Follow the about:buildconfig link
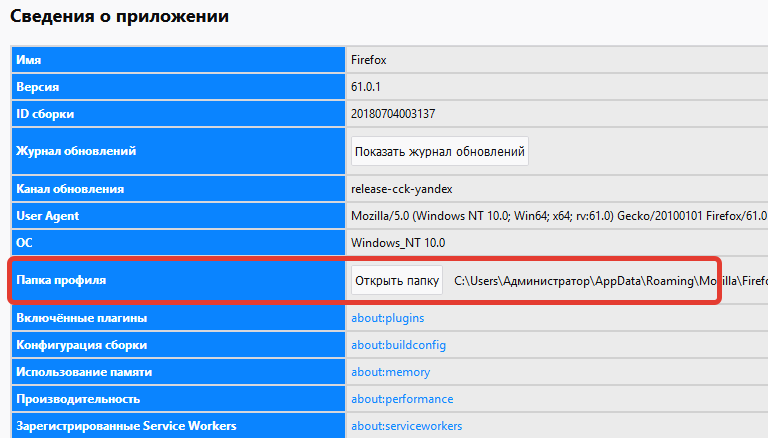This screenshot has height=438, width=768. (398, 345)
